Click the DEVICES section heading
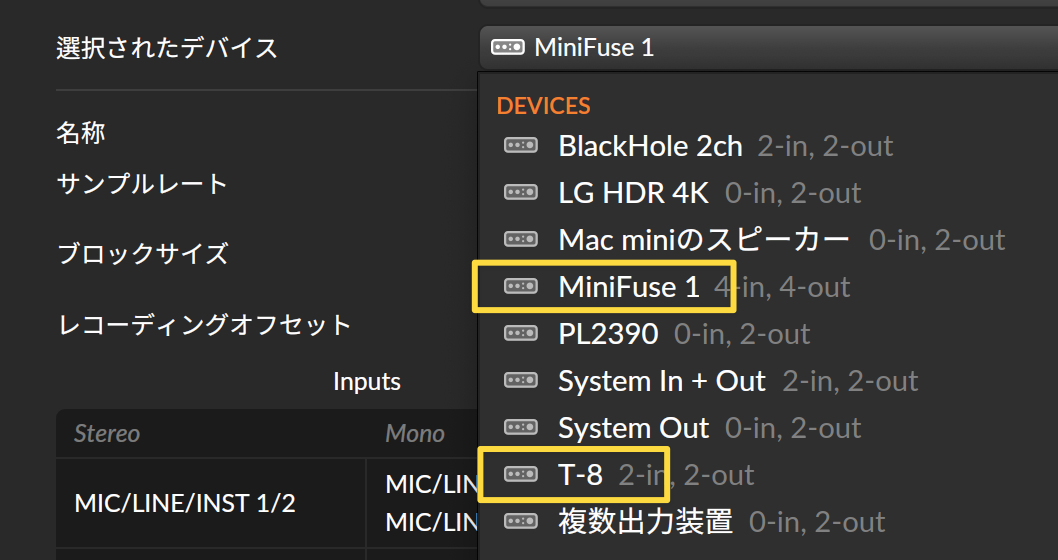Image resolution: width=1058 pixels, height=560 pixels. coord(543,106)
